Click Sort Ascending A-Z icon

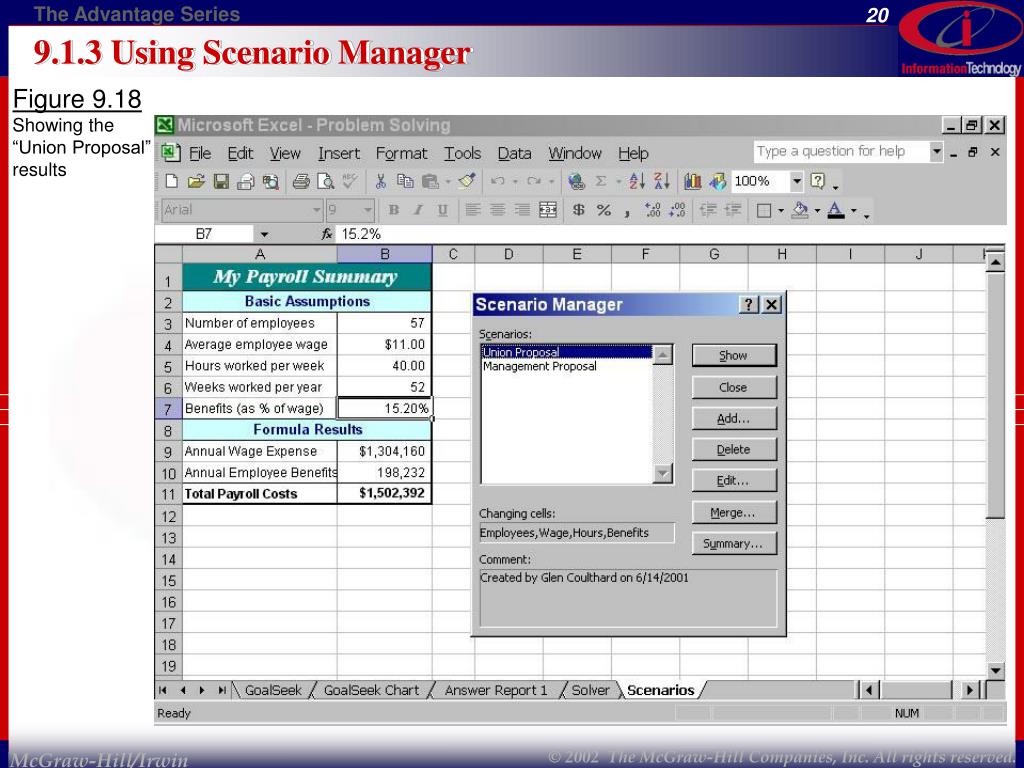(637, 182)
